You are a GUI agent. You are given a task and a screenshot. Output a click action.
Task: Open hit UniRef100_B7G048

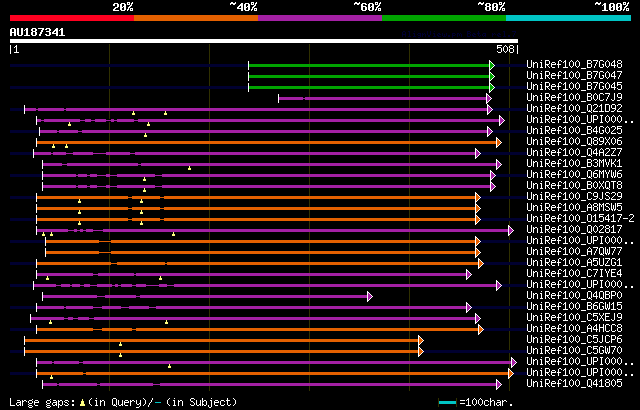(574, 64)
